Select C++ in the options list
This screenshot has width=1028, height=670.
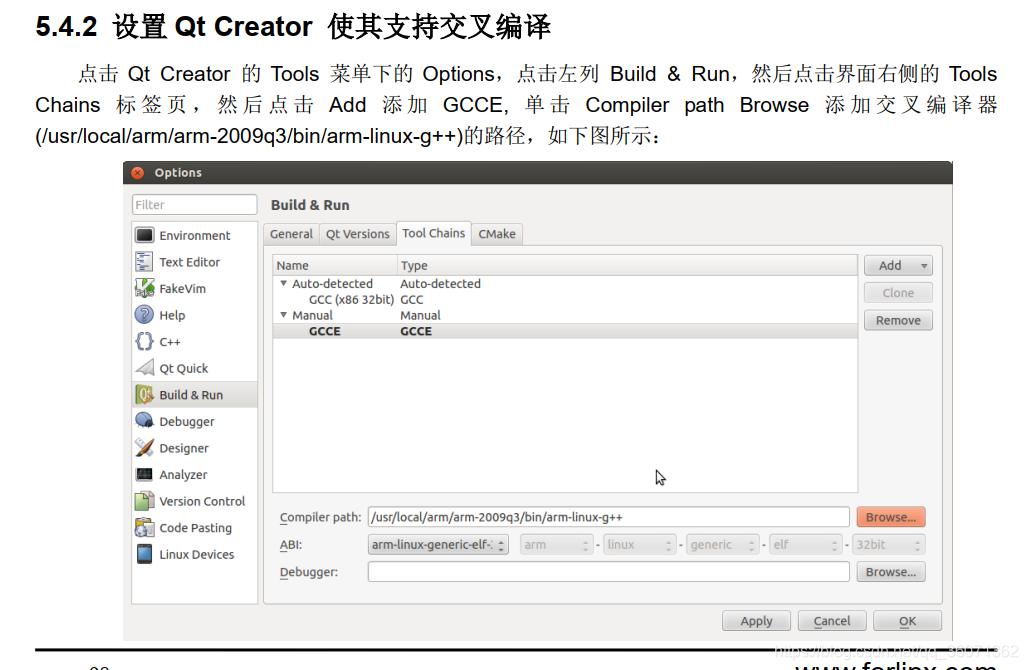pos(194,342)
